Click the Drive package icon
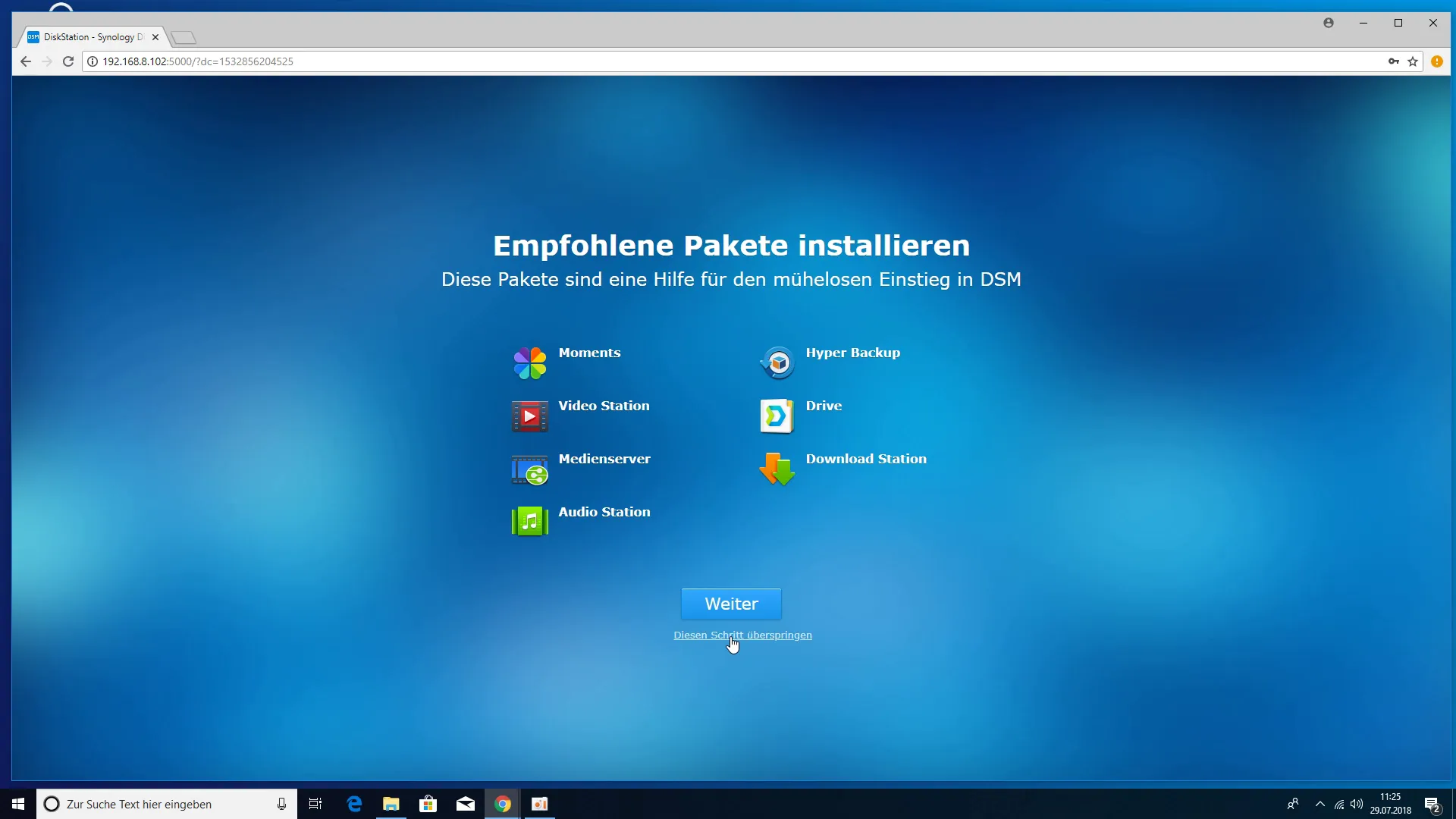Viewport: 1456px width, 819px height. (777, 416)
